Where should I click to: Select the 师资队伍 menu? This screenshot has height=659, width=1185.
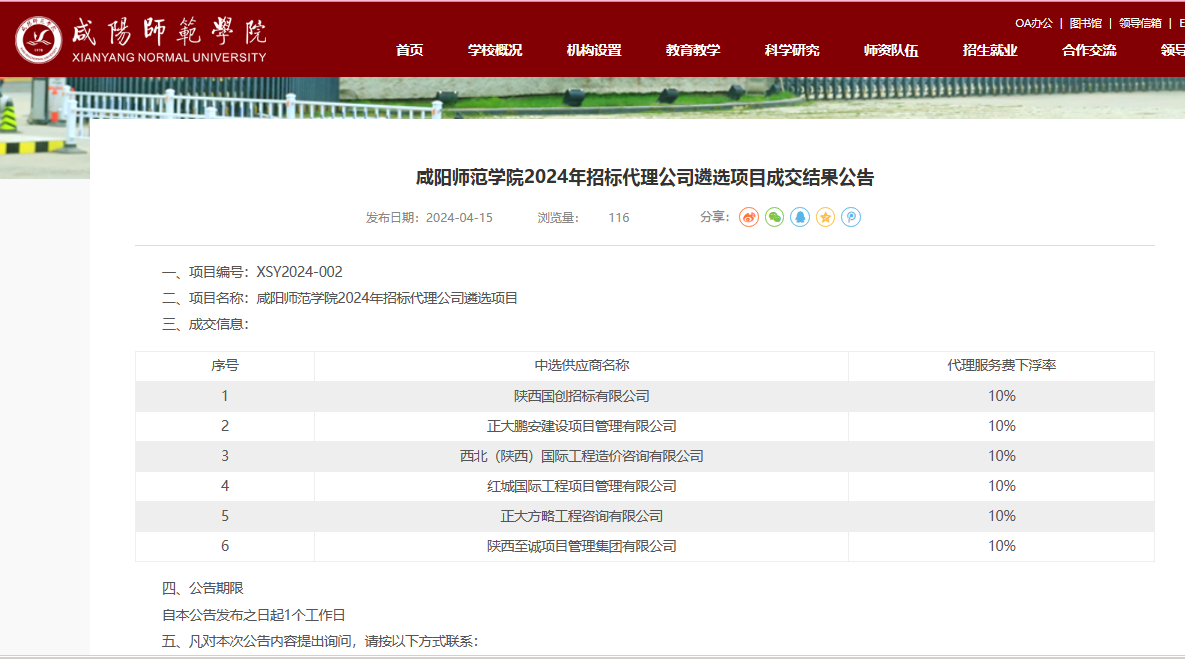point(891,50)
